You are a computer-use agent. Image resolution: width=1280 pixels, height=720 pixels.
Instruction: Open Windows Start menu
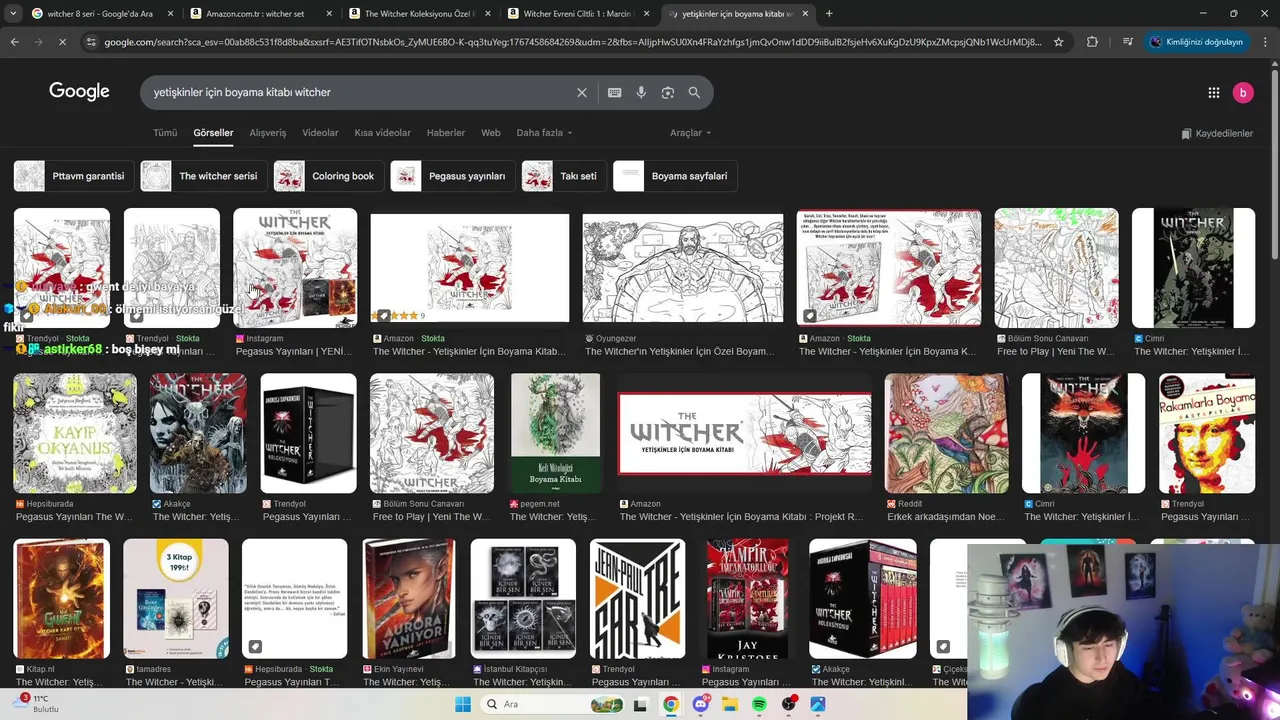click(462, 704)
